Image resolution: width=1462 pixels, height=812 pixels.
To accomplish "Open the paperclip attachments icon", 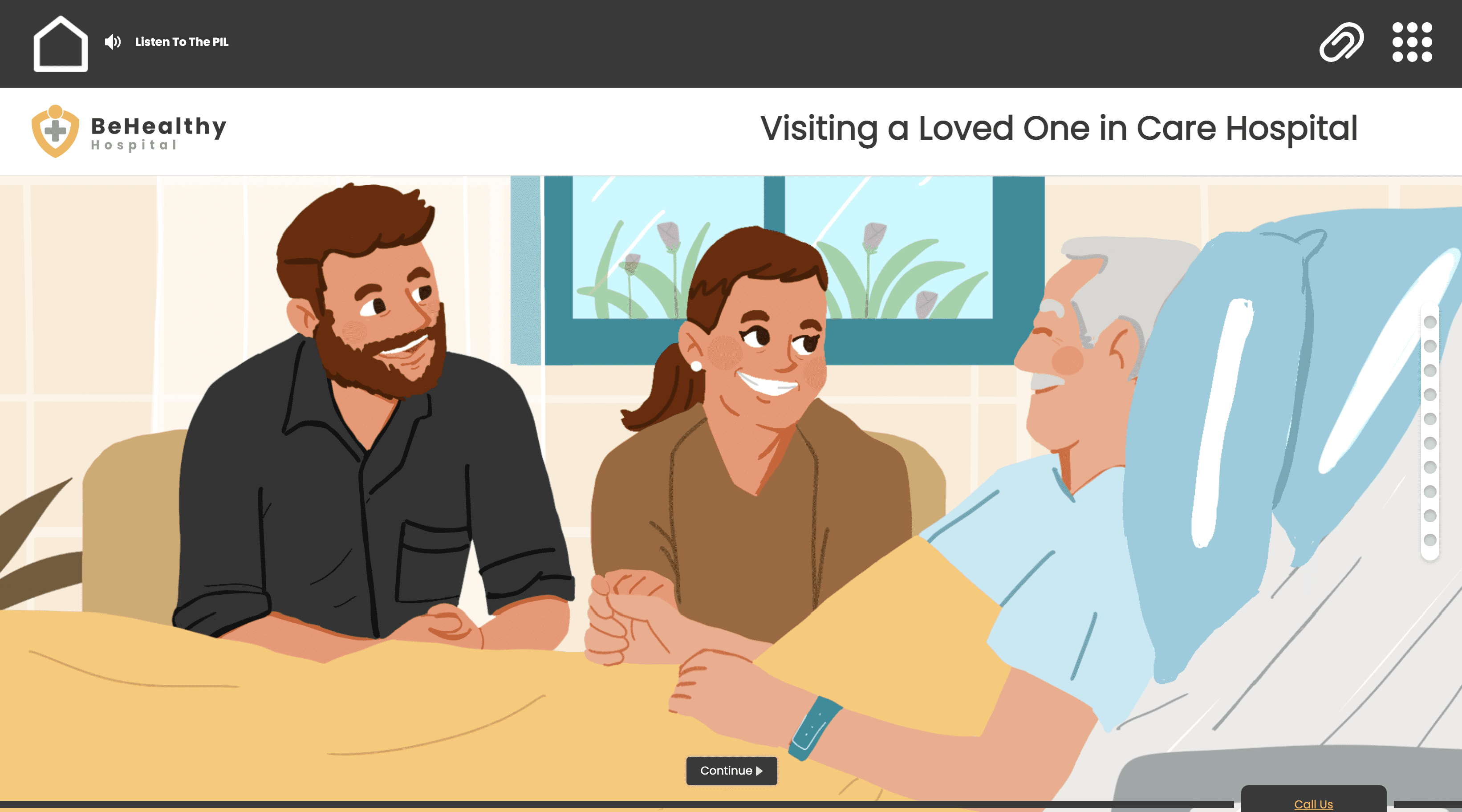I will click(1341, 42).
